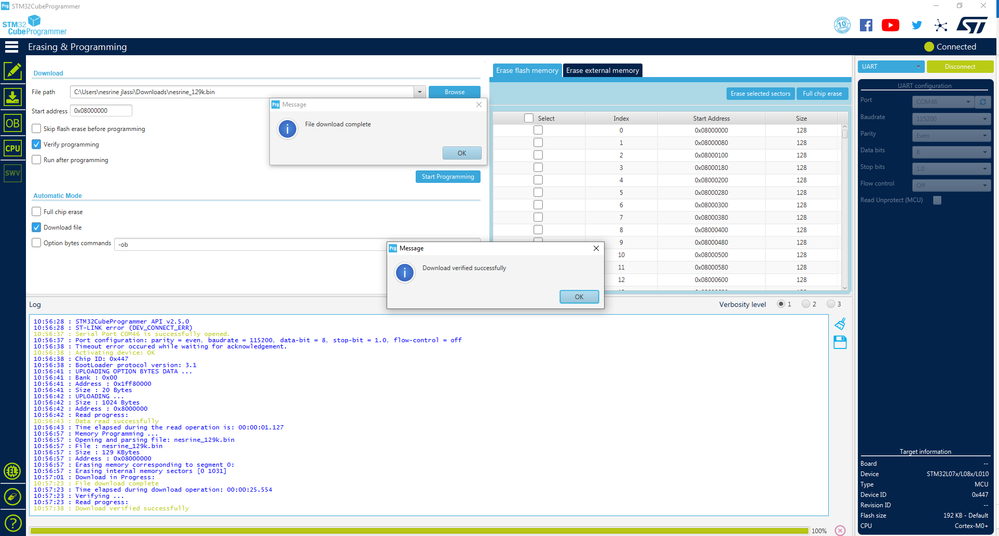The height and width of the screenshot is (536, 999).
Task: Click the firmware upgrade icon in sidebar
Action: coord(12,497)
